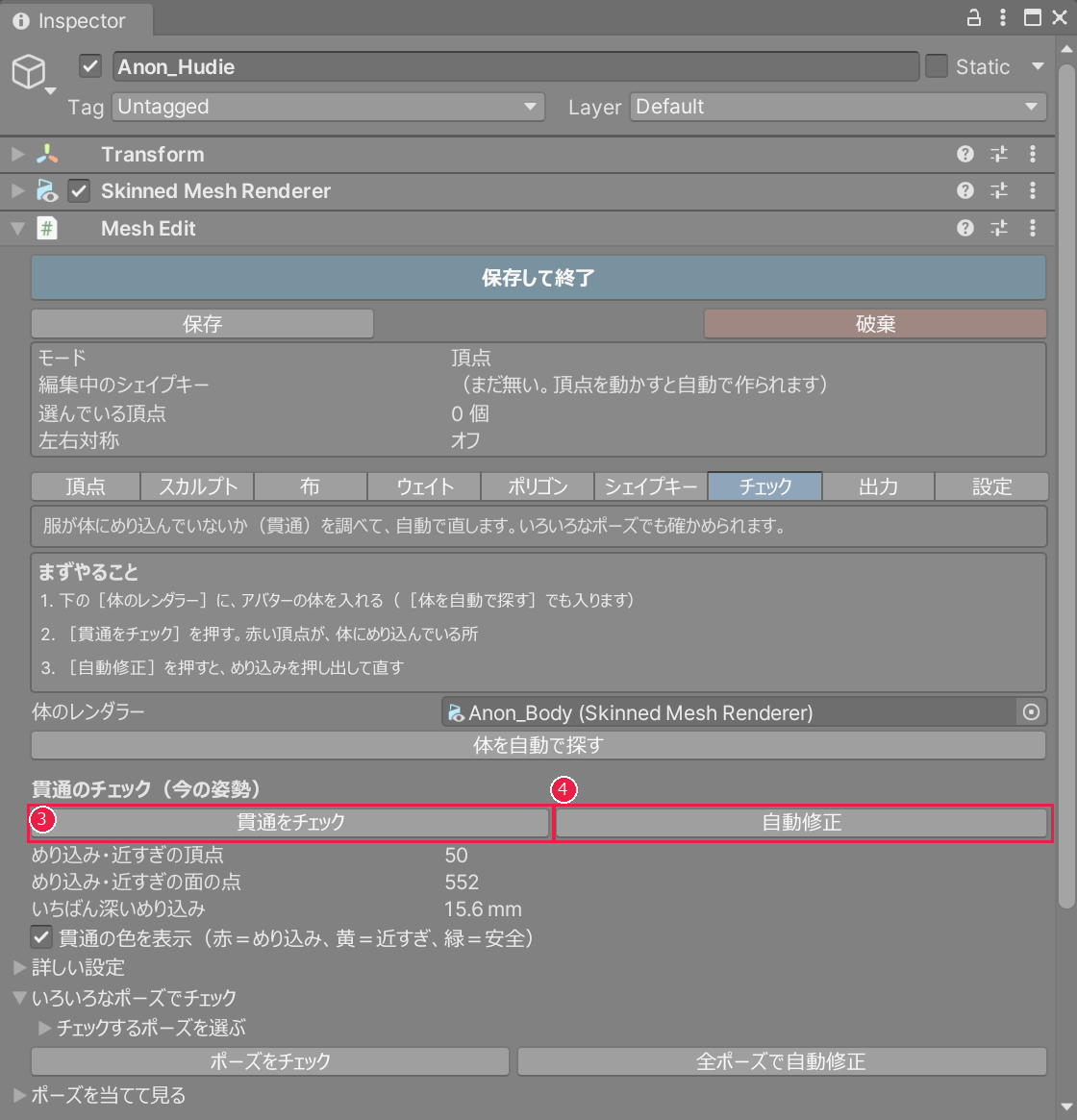Click the Anon_Hudie name field
Viewport: 1077px width, 1120px height.
pos(515,66)
